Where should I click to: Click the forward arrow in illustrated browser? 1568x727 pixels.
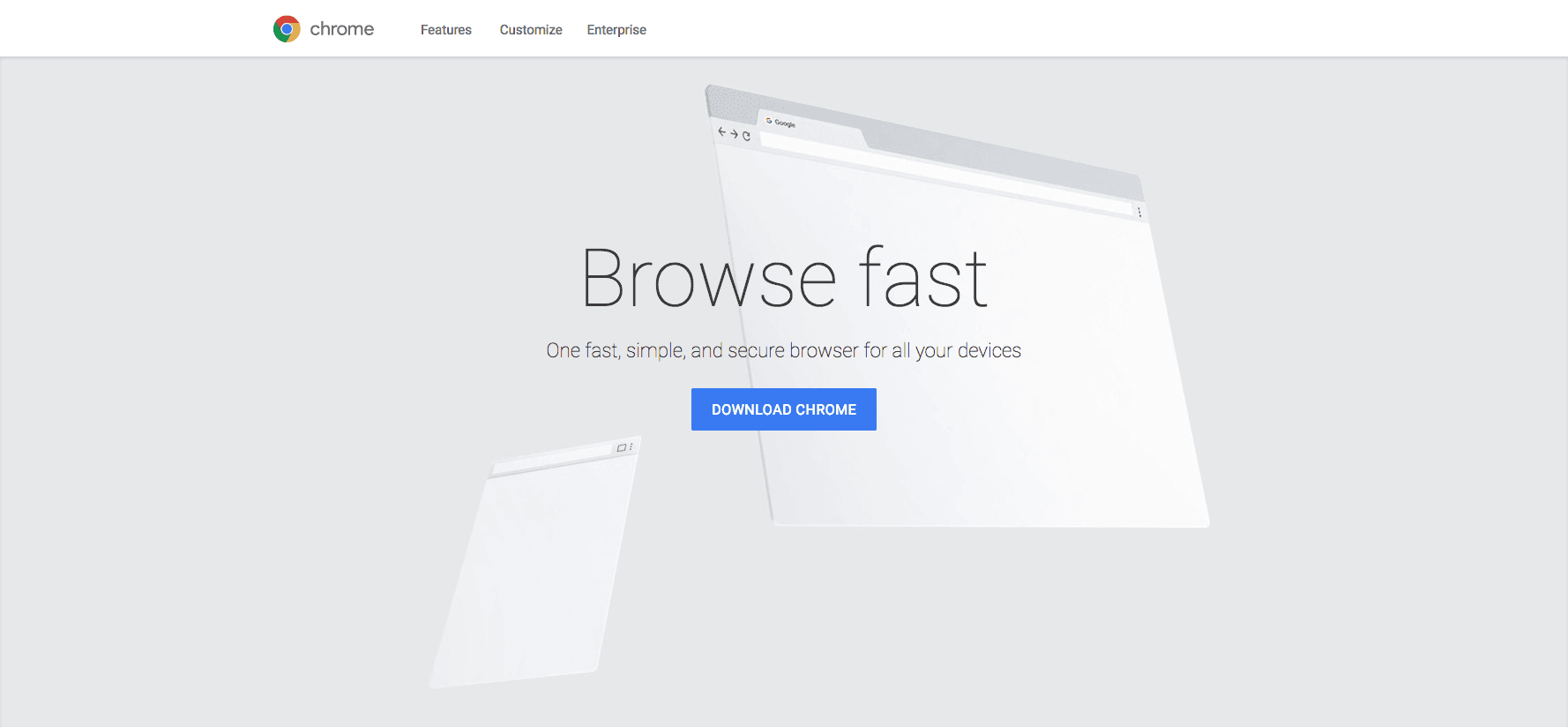[734, 134]
